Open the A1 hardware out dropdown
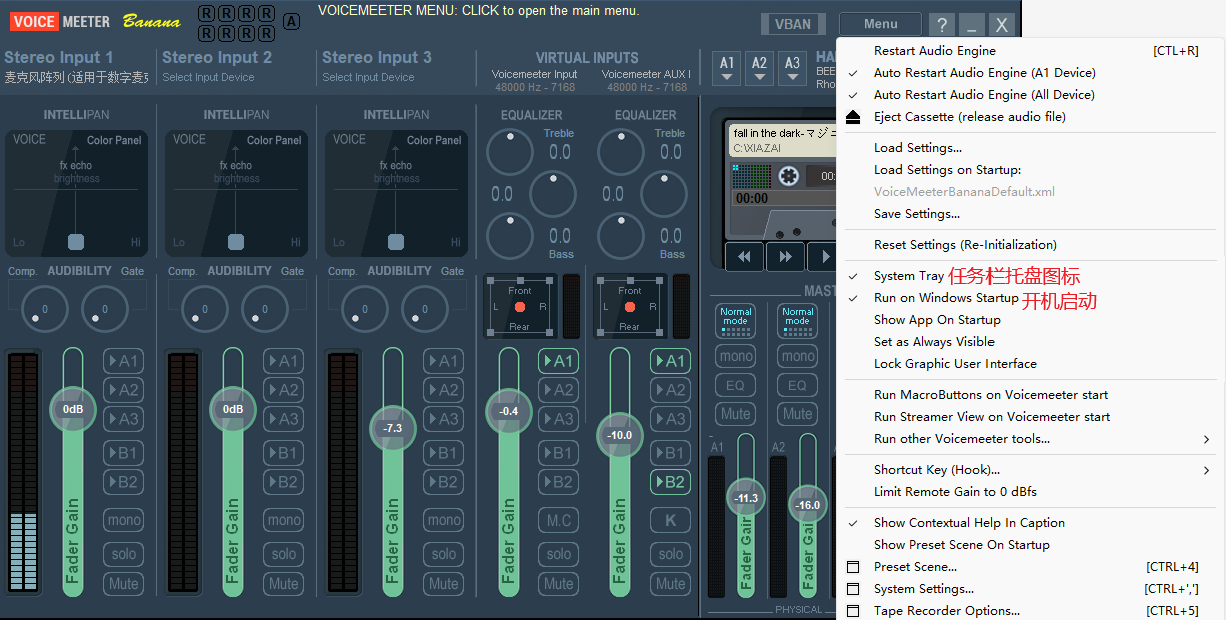This screenshot has height=620, width=1226. click(727, 68)
